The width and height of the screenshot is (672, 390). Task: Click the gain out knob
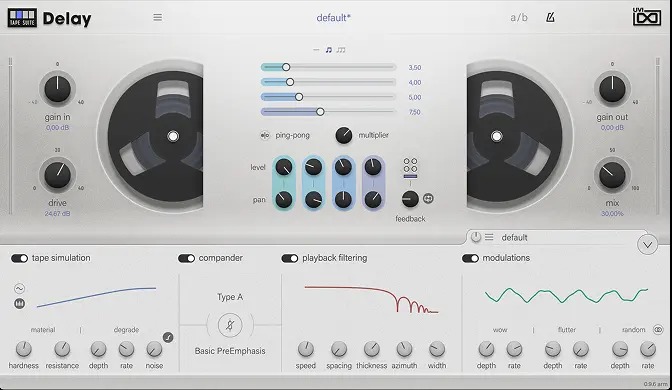tap(612, 89)
